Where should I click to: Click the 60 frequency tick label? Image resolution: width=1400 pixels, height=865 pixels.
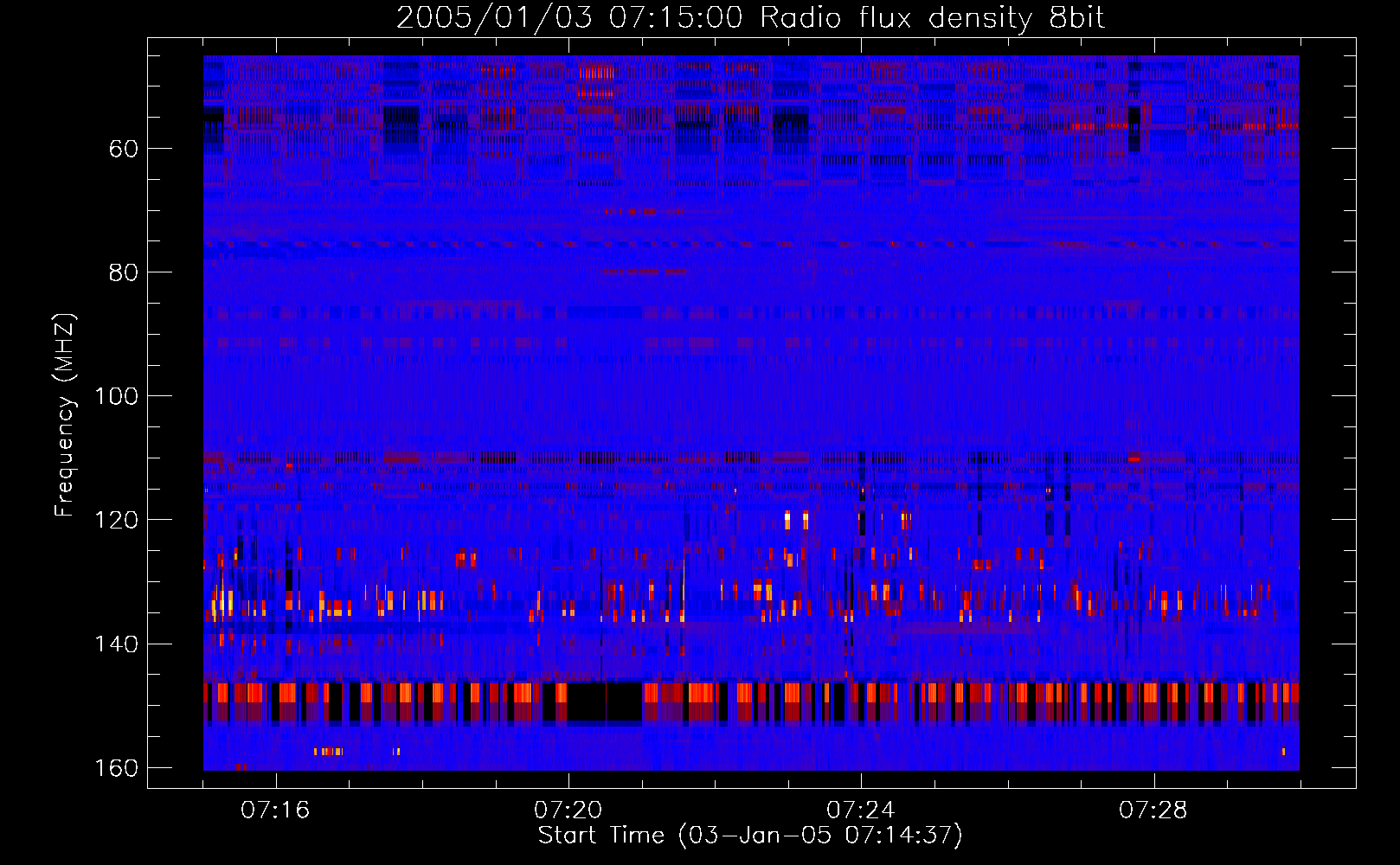(124, 149)
